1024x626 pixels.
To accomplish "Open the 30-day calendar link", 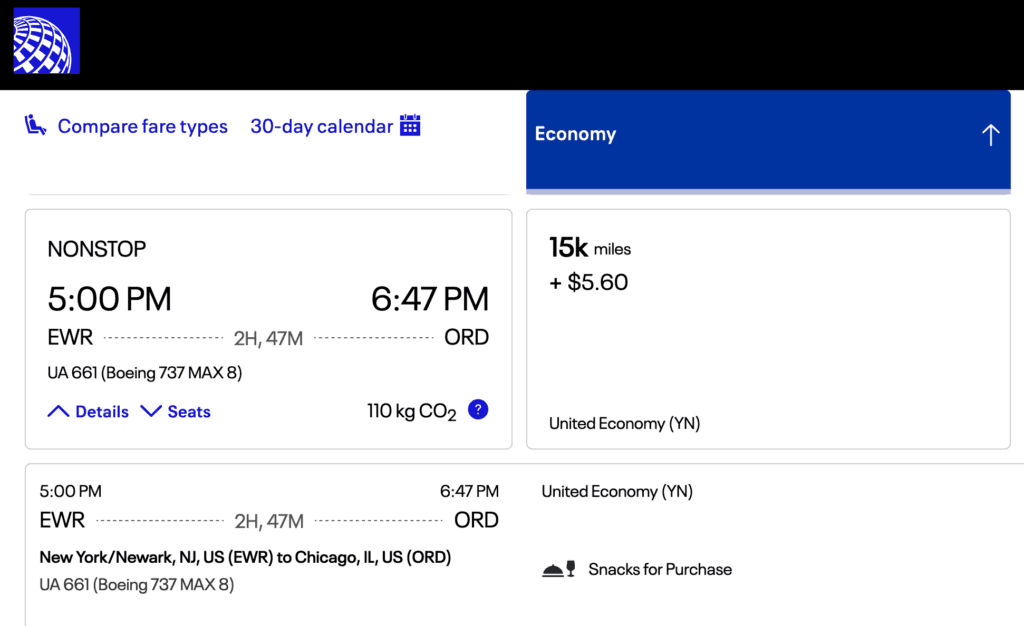I will pyautogui.click(x=321, y=127).
